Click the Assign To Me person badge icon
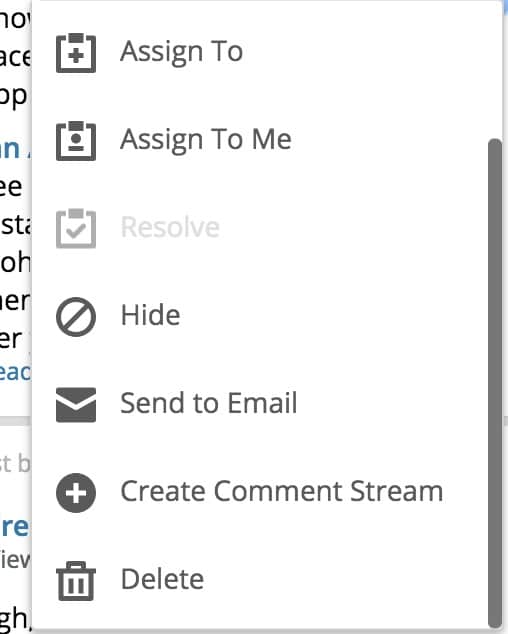 76,141
